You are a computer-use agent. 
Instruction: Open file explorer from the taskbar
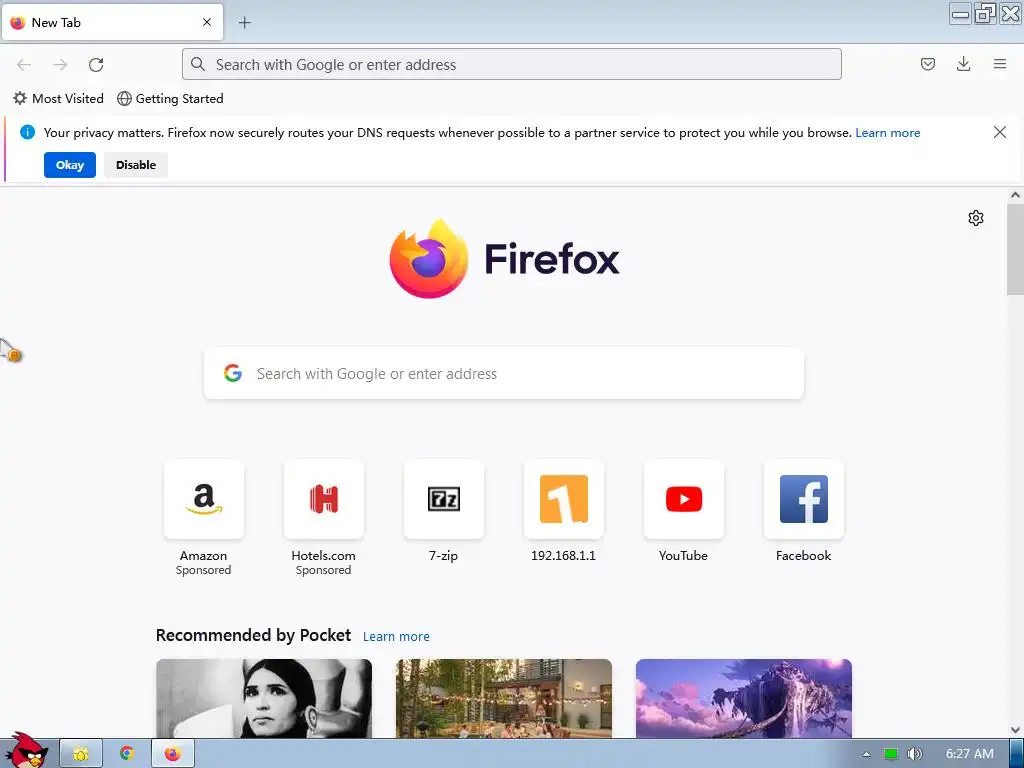click(81, 754)
